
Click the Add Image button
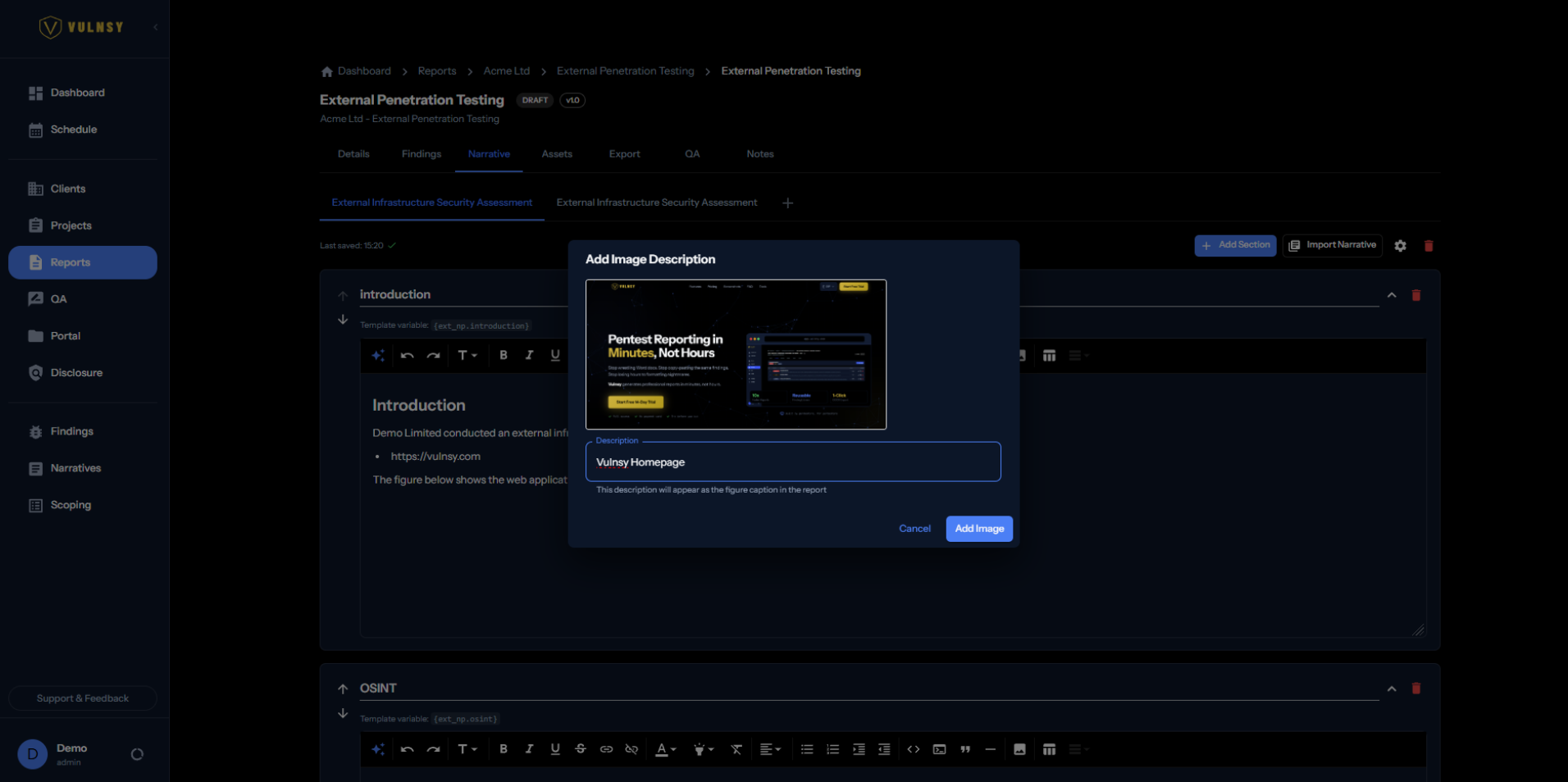point(979,529)
